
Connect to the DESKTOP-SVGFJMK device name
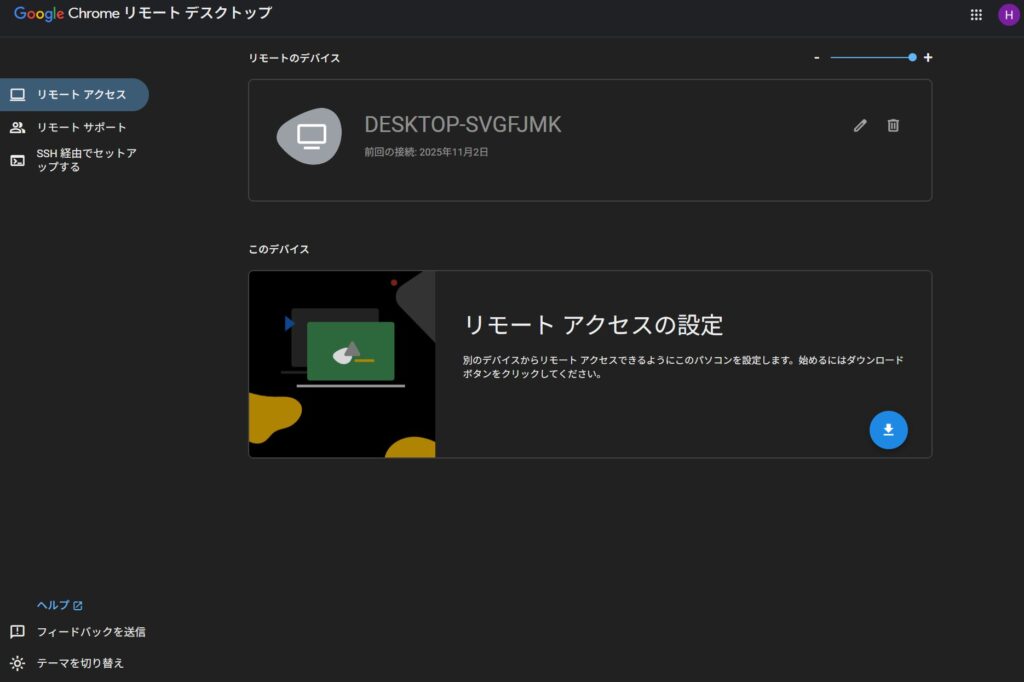click(462, 125)
